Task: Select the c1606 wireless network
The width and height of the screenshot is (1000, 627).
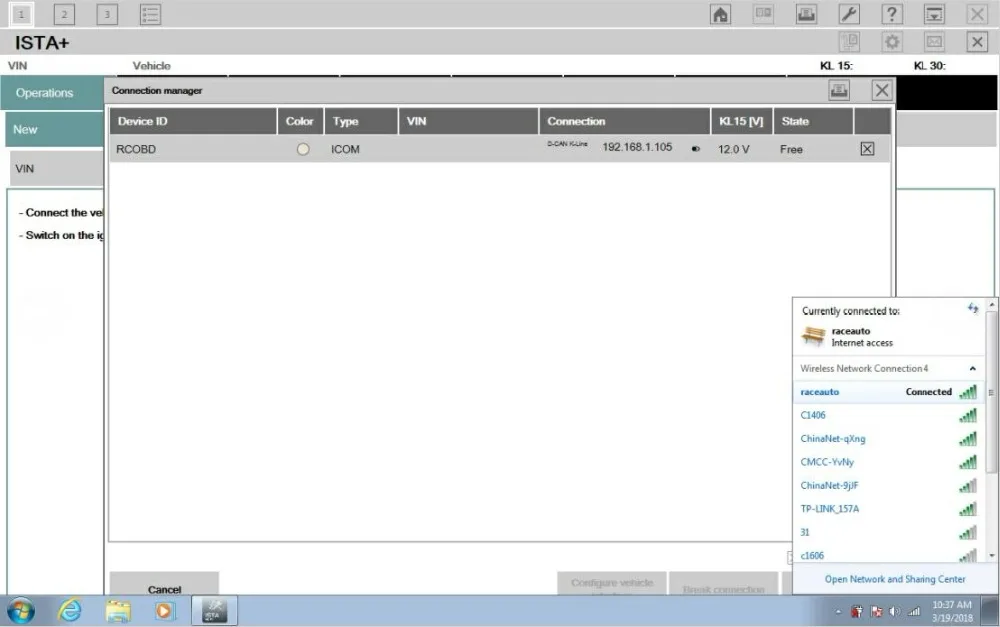Action: (888, 556)
